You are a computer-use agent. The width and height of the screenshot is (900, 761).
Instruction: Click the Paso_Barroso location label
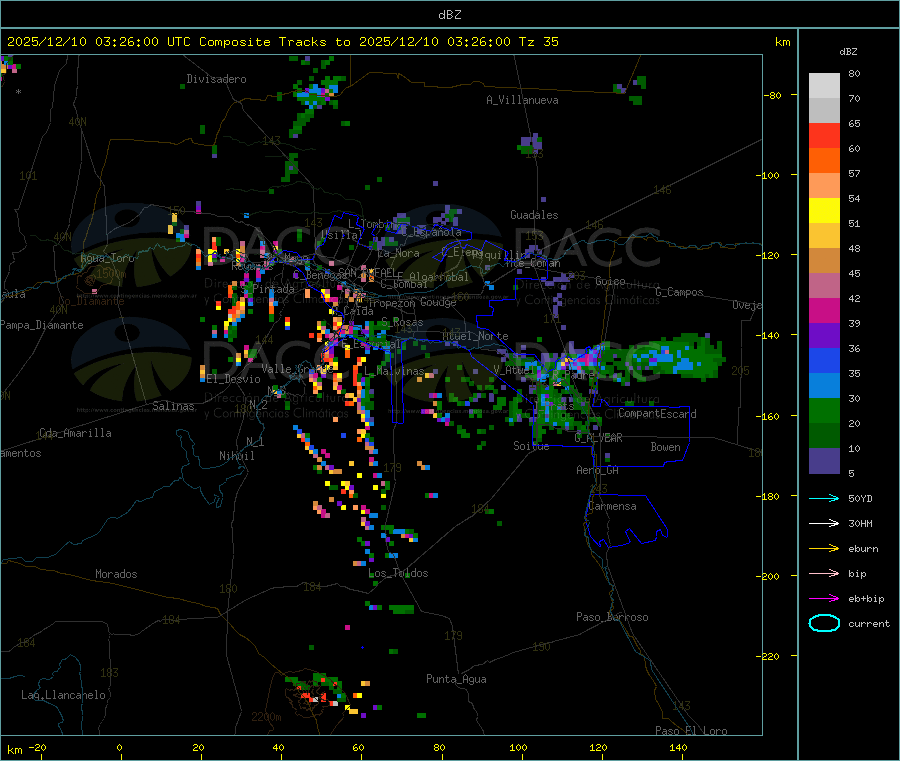612,618
